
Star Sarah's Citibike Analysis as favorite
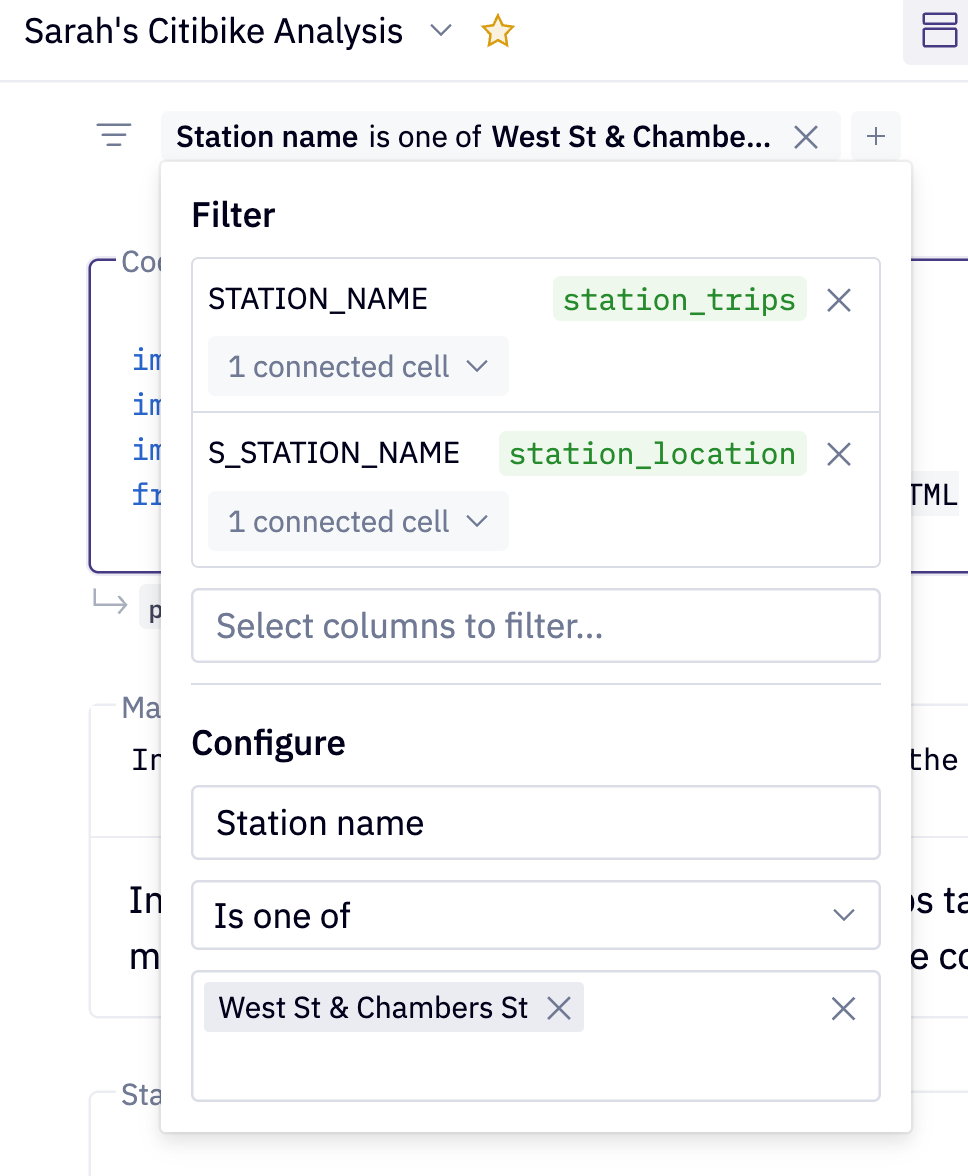[x=497, y=32]
